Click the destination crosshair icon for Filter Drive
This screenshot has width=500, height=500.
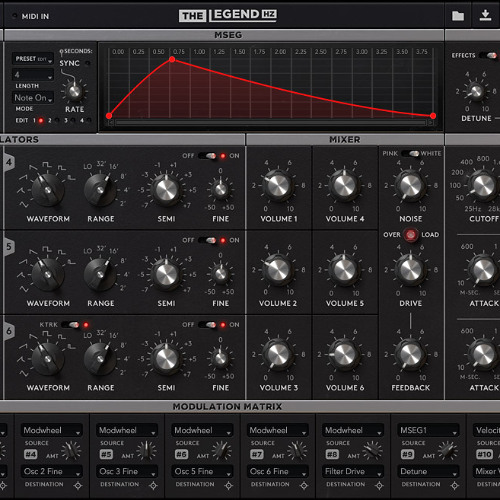tap(379, 486)
